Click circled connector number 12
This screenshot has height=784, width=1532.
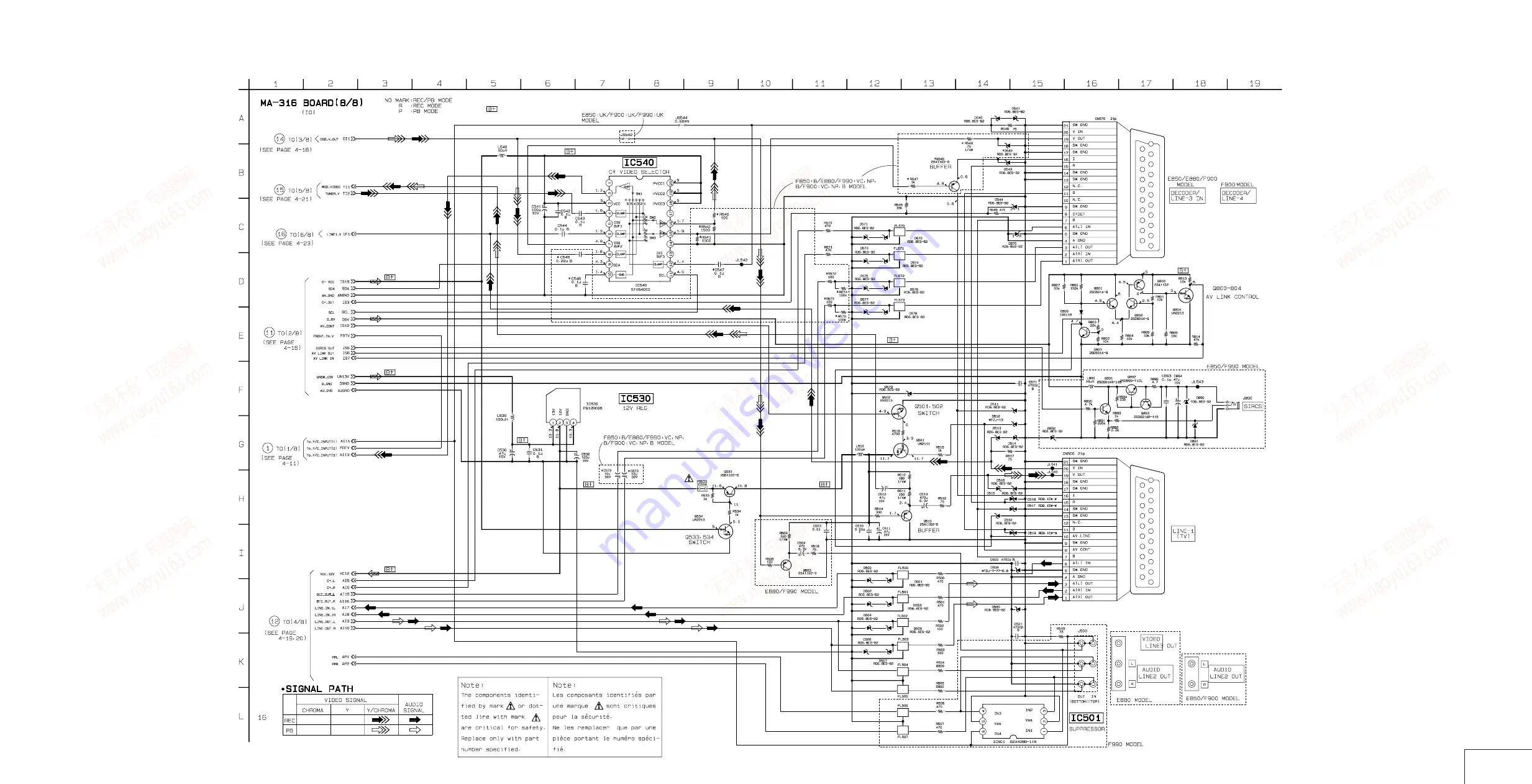pyautogui.click(x=274, y=621)
